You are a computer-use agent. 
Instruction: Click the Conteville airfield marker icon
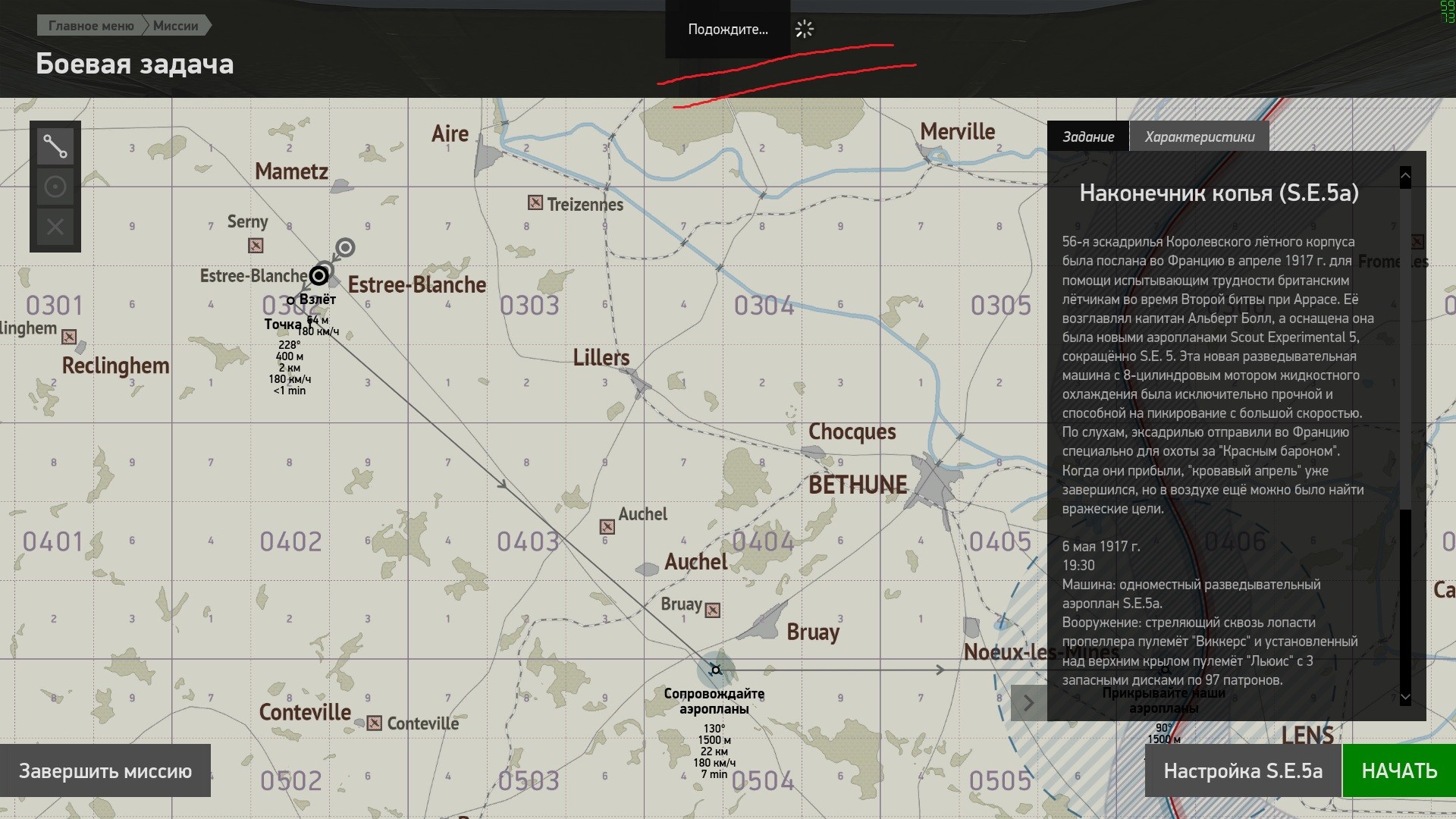(x=375, y=723)
